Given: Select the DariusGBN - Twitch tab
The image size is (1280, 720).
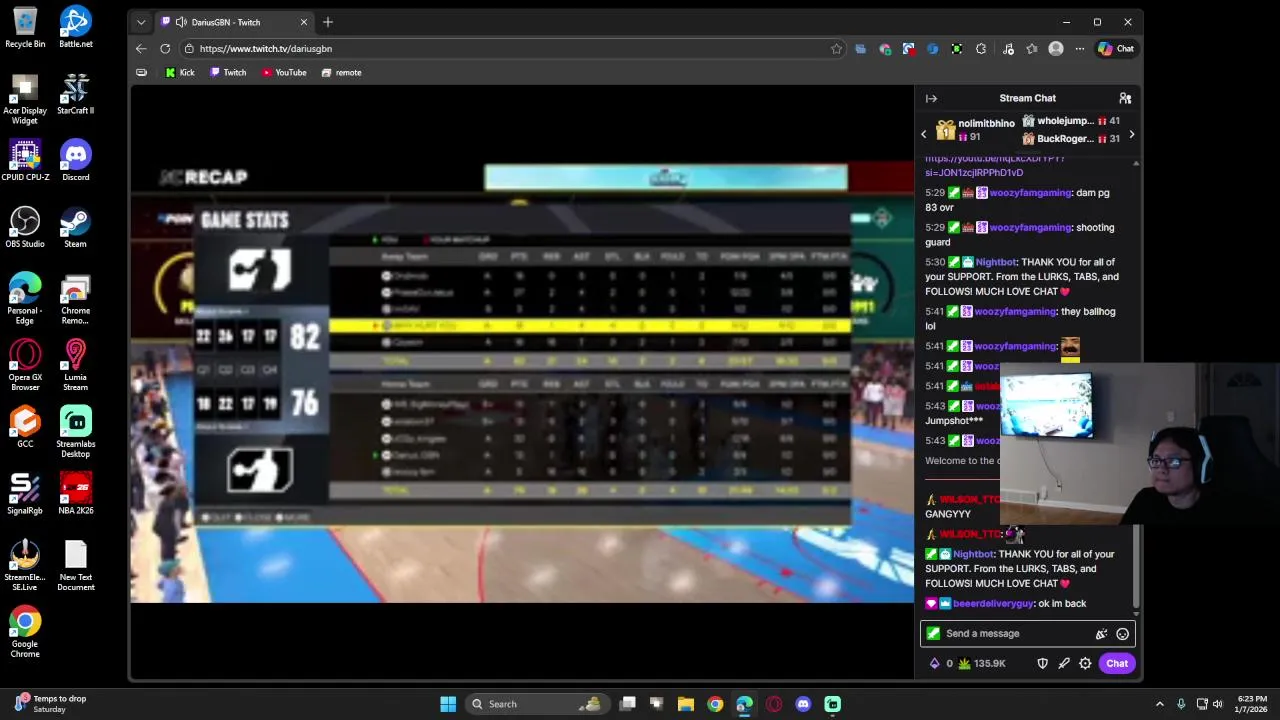Looking at the screenshot, I should coord(234,22).
